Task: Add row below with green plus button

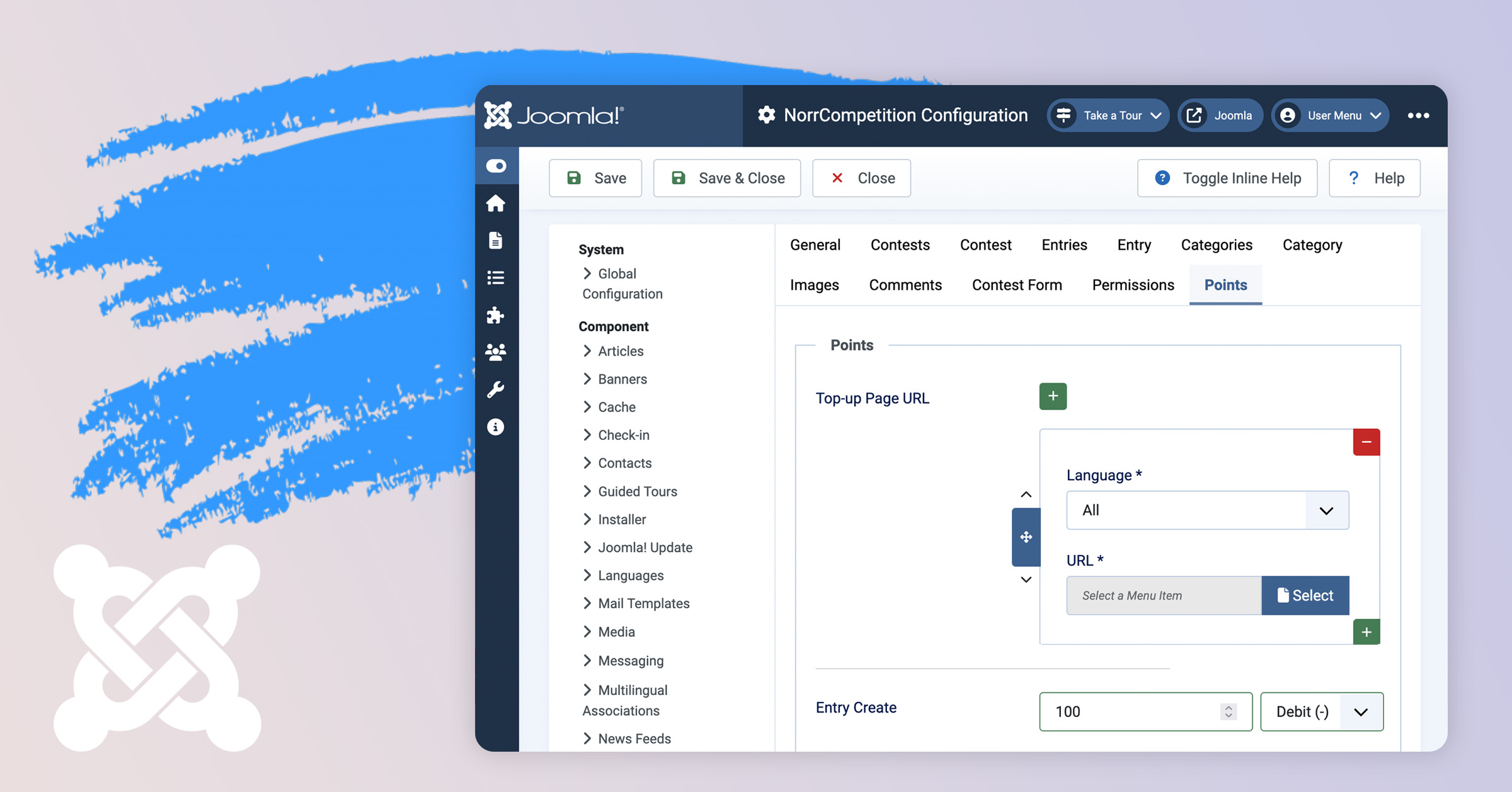Action: 1366,632
